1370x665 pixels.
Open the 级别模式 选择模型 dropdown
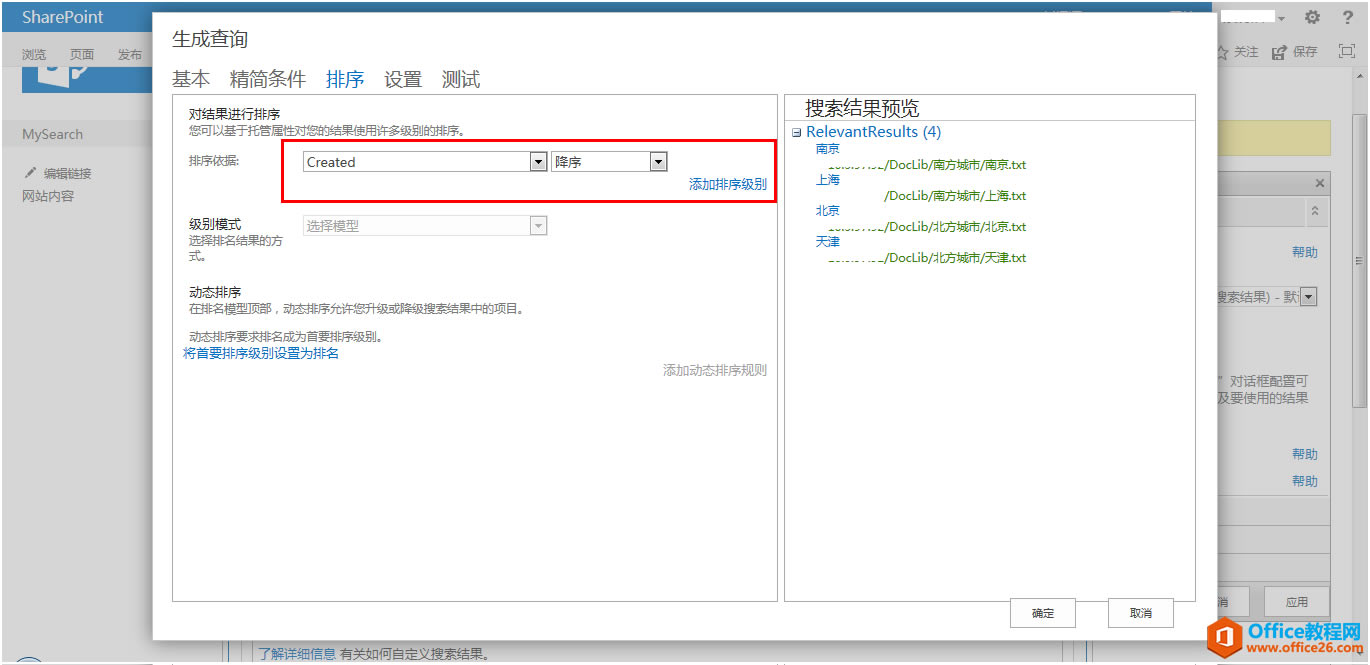(539, 225)
